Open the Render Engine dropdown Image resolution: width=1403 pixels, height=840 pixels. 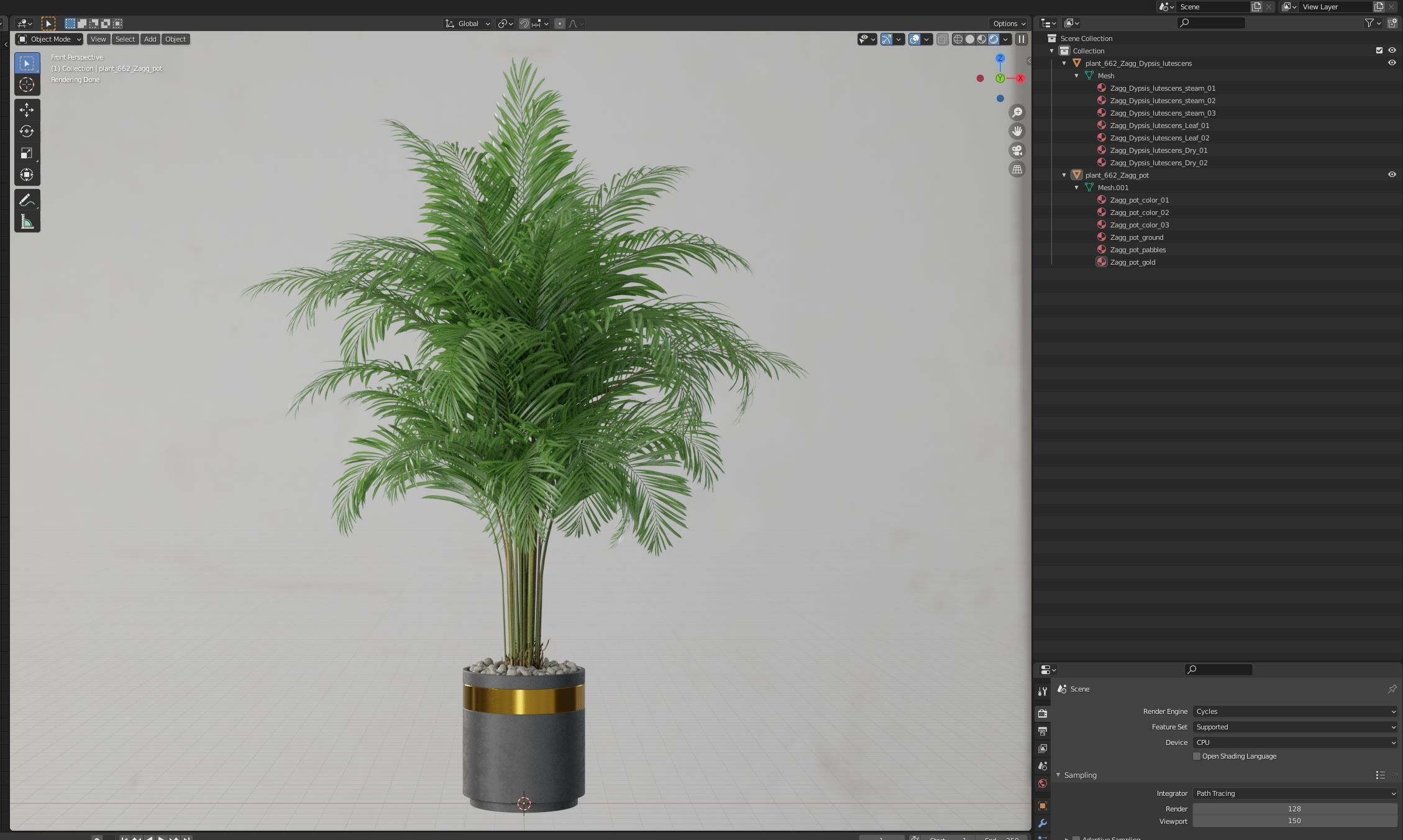[x=1295, y=711]
